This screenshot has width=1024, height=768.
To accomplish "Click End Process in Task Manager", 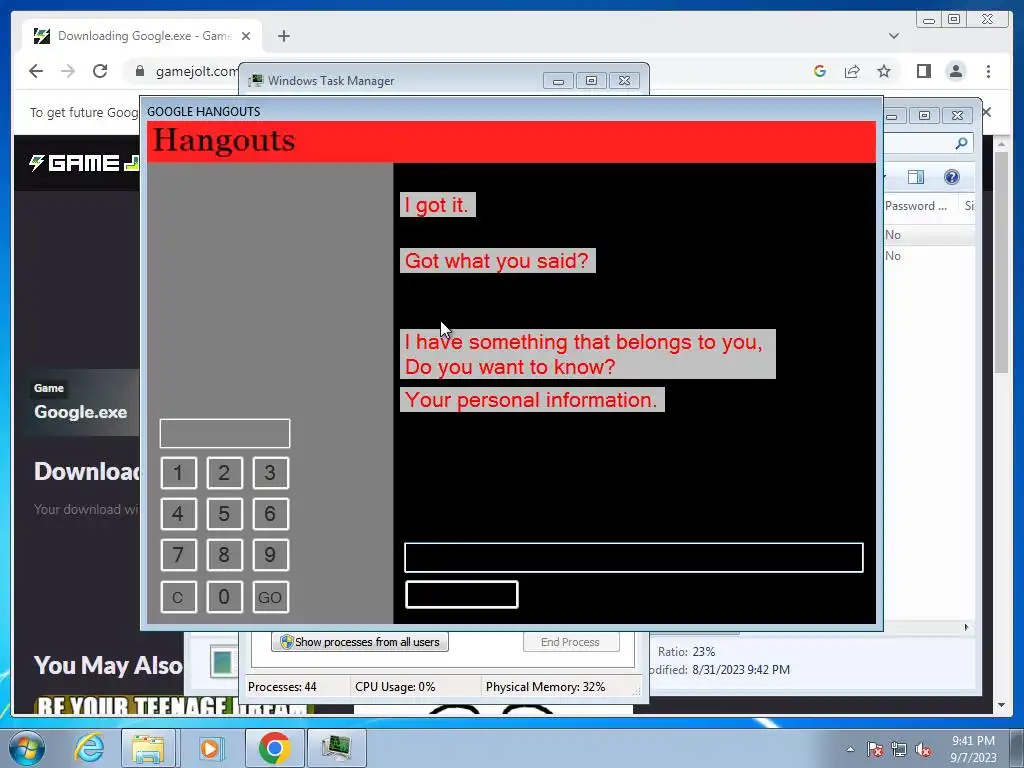I will point(570,642).
